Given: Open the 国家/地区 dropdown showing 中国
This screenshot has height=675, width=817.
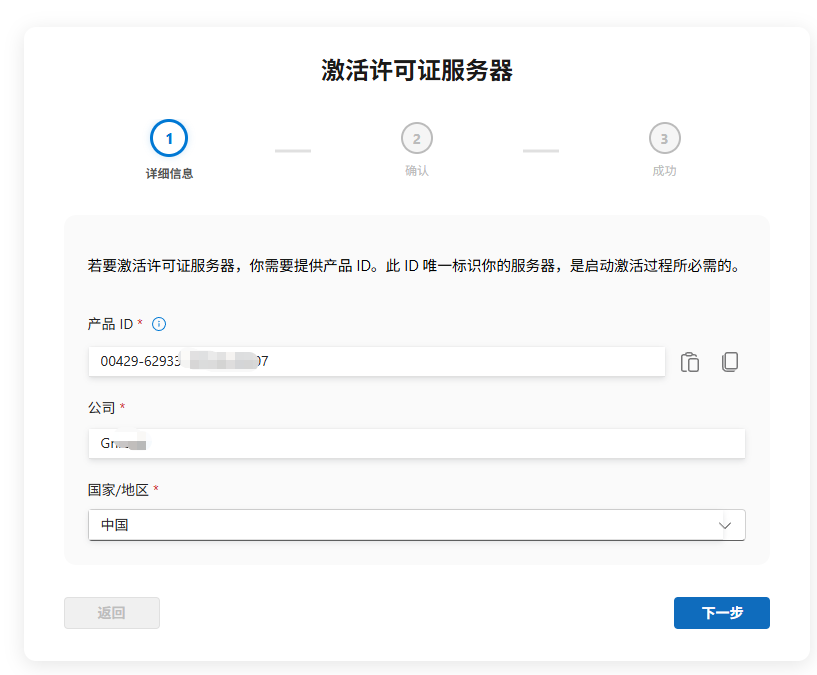Looking at the screenshot, I should click(416, 525).
